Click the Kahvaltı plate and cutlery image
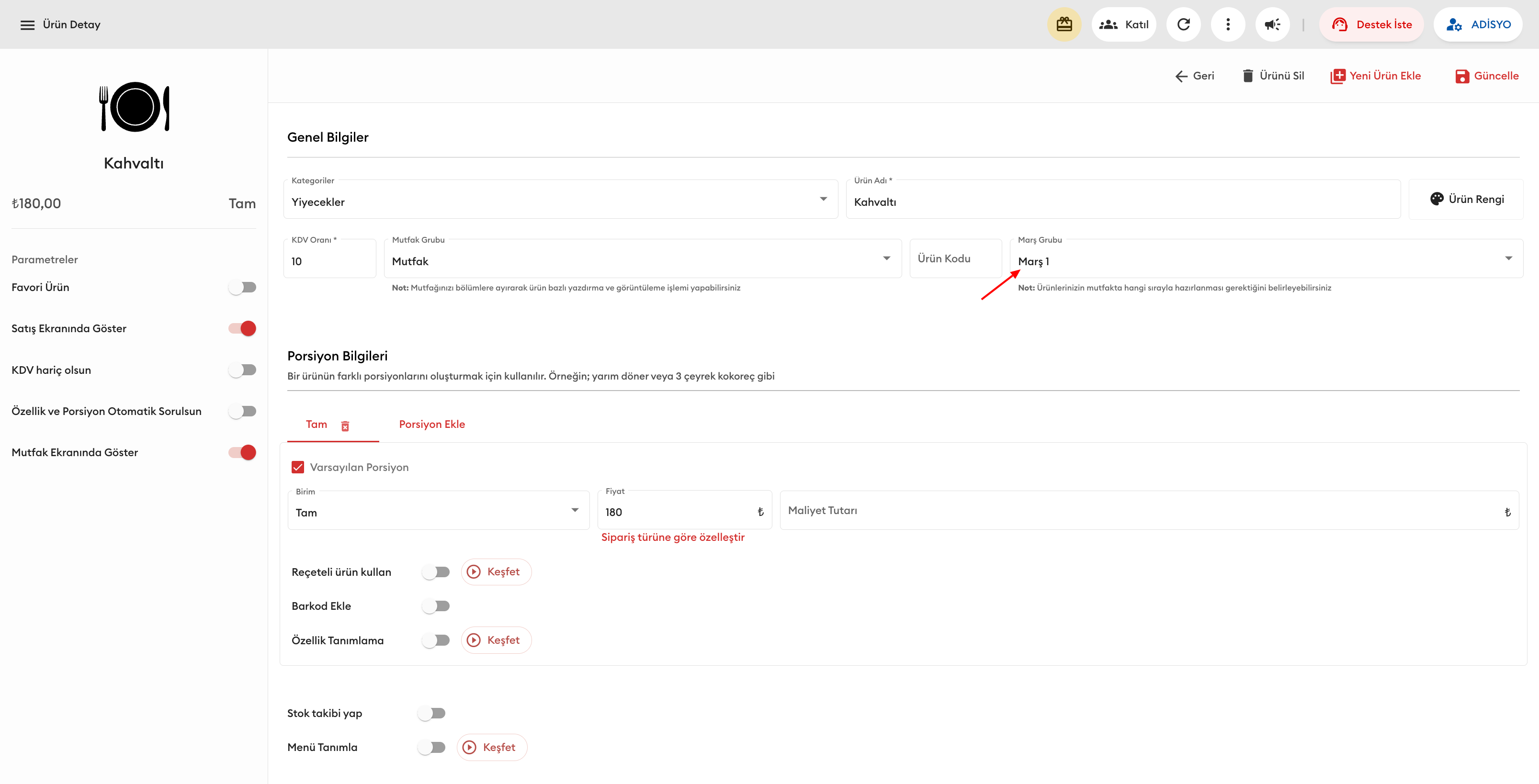Screen dimensions: 1539x784 [x=134, y=107]
